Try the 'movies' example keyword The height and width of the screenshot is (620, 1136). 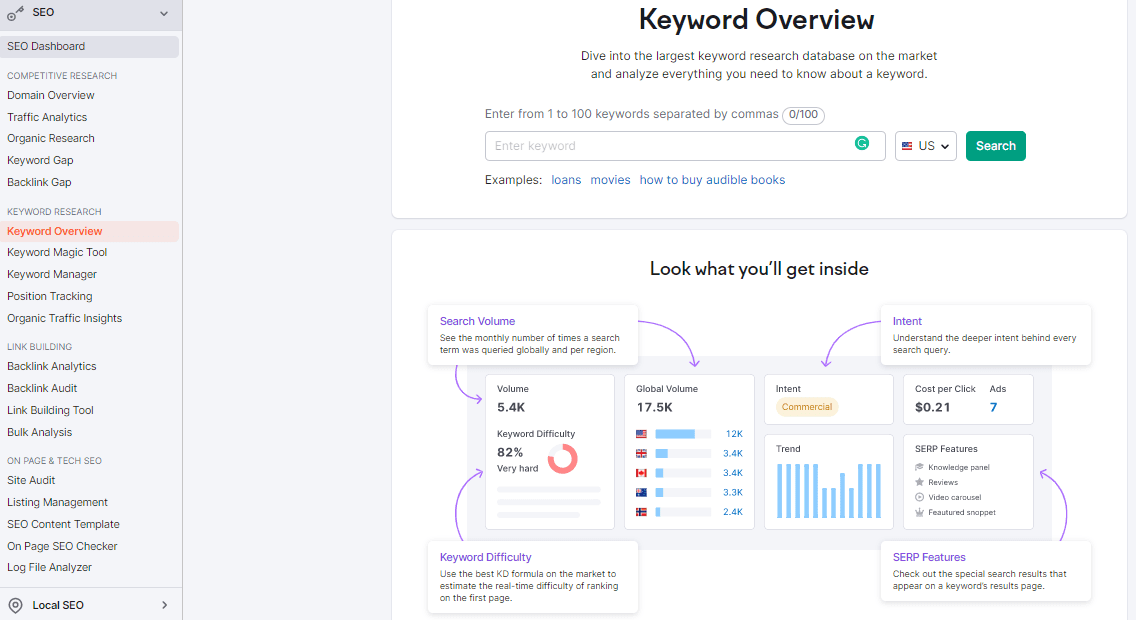tap(610, 180)
